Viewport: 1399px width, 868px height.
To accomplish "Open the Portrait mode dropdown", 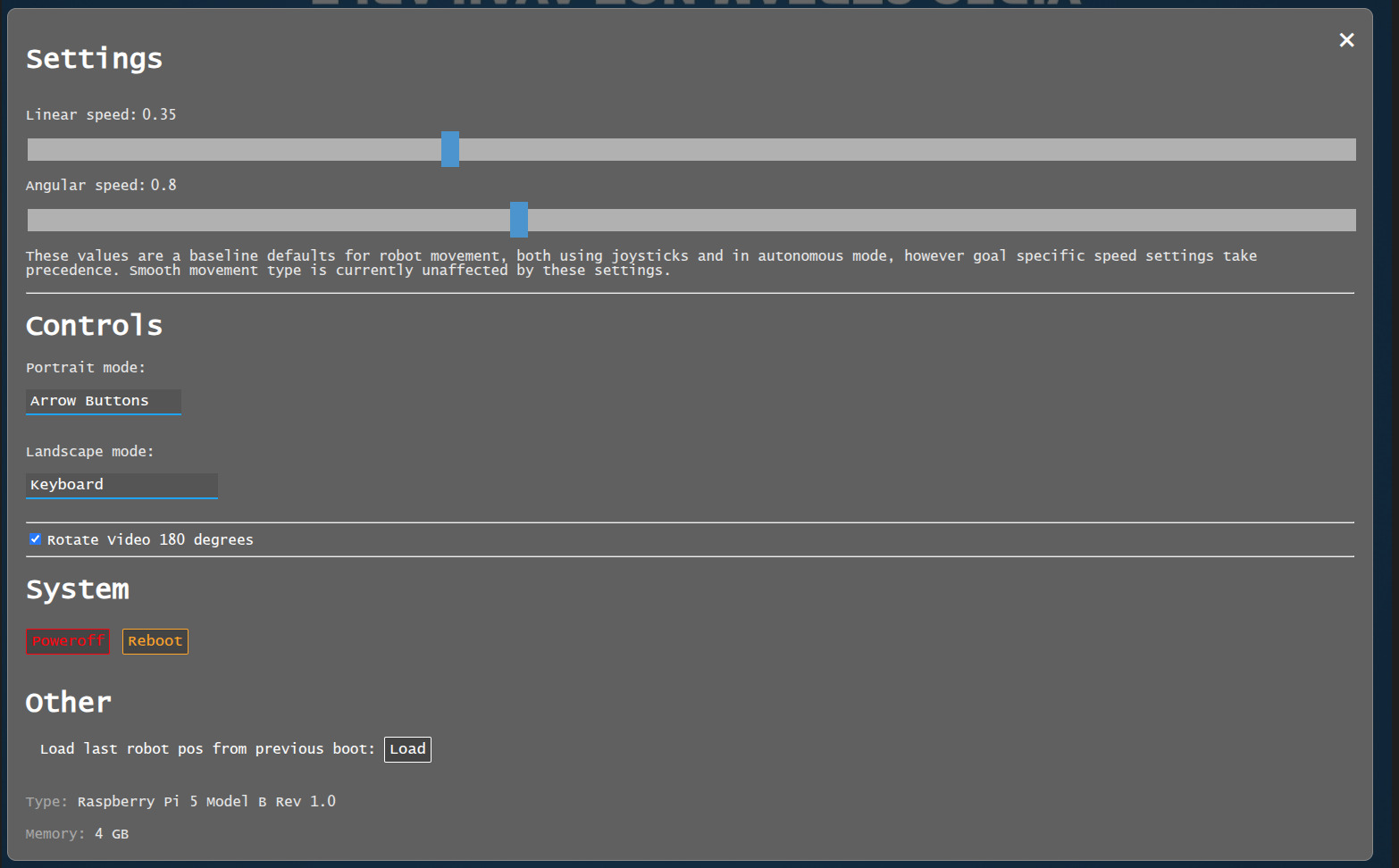I will [104, 401].
